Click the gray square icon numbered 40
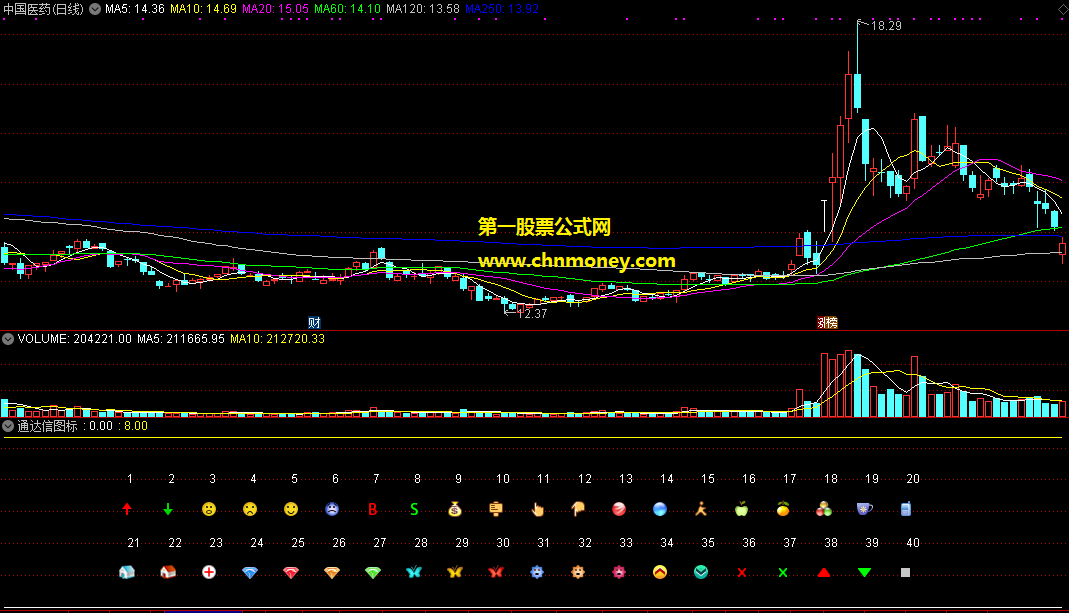The width and height of the screenshot is (1069, 613). click(x=905, y=573)
